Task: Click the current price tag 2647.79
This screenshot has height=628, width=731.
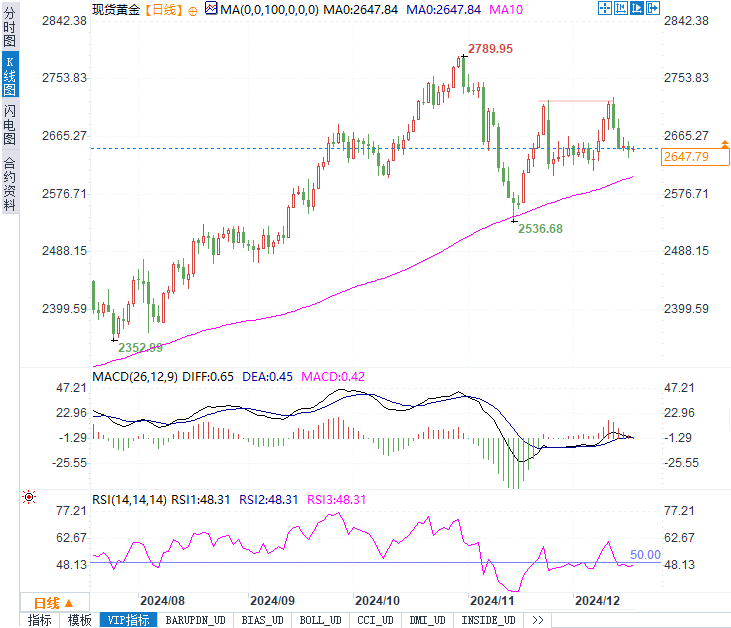Action: point(695,157)
